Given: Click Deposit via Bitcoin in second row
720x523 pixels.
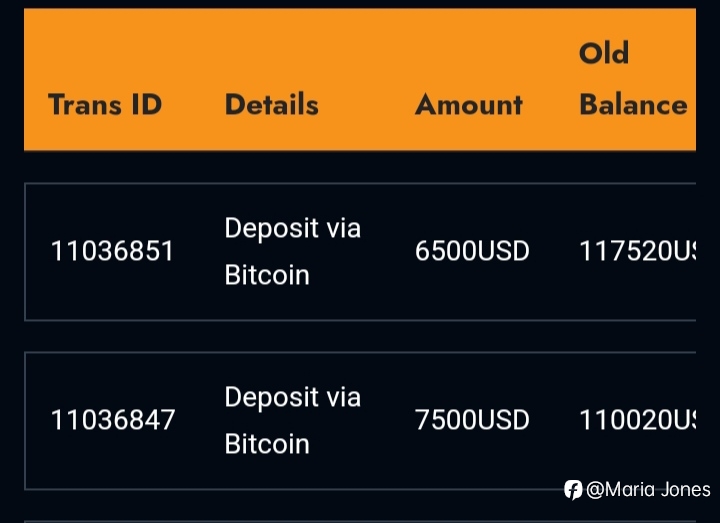Looking at the screenshot, I should pyautogui.click(x=292, y=420).
